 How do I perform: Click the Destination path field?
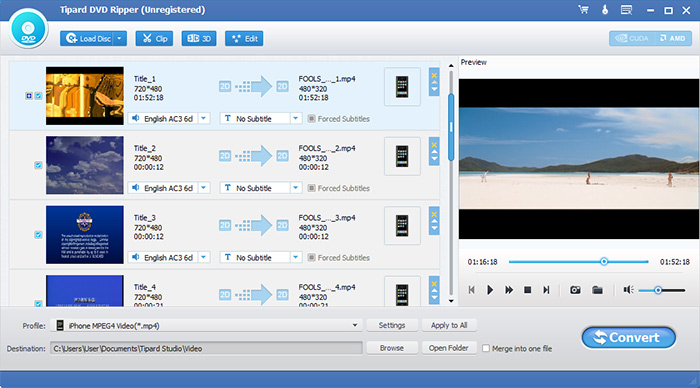pos(206,348)
